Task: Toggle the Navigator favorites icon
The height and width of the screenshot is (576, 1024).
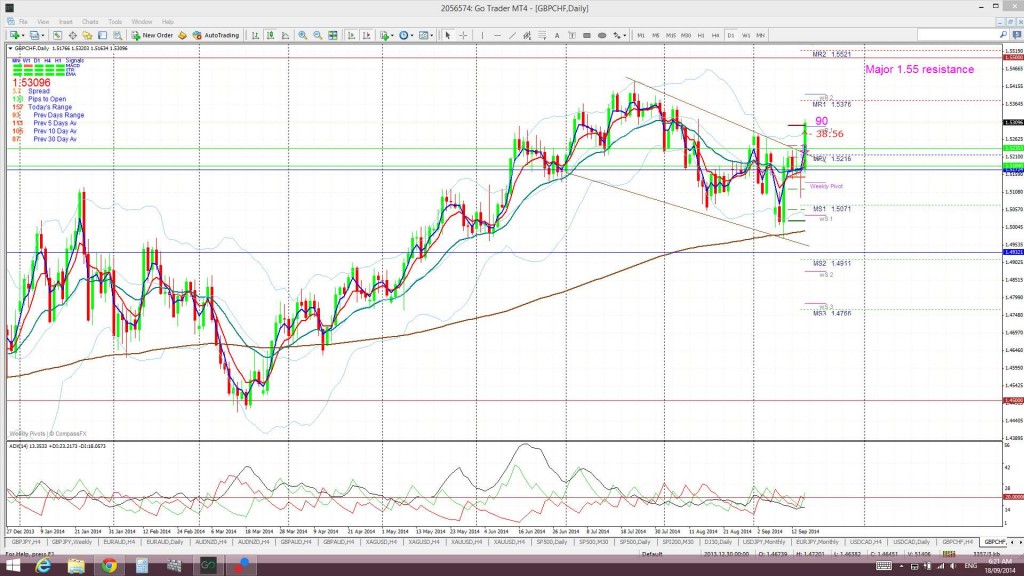Action: [x=87, y=35]
